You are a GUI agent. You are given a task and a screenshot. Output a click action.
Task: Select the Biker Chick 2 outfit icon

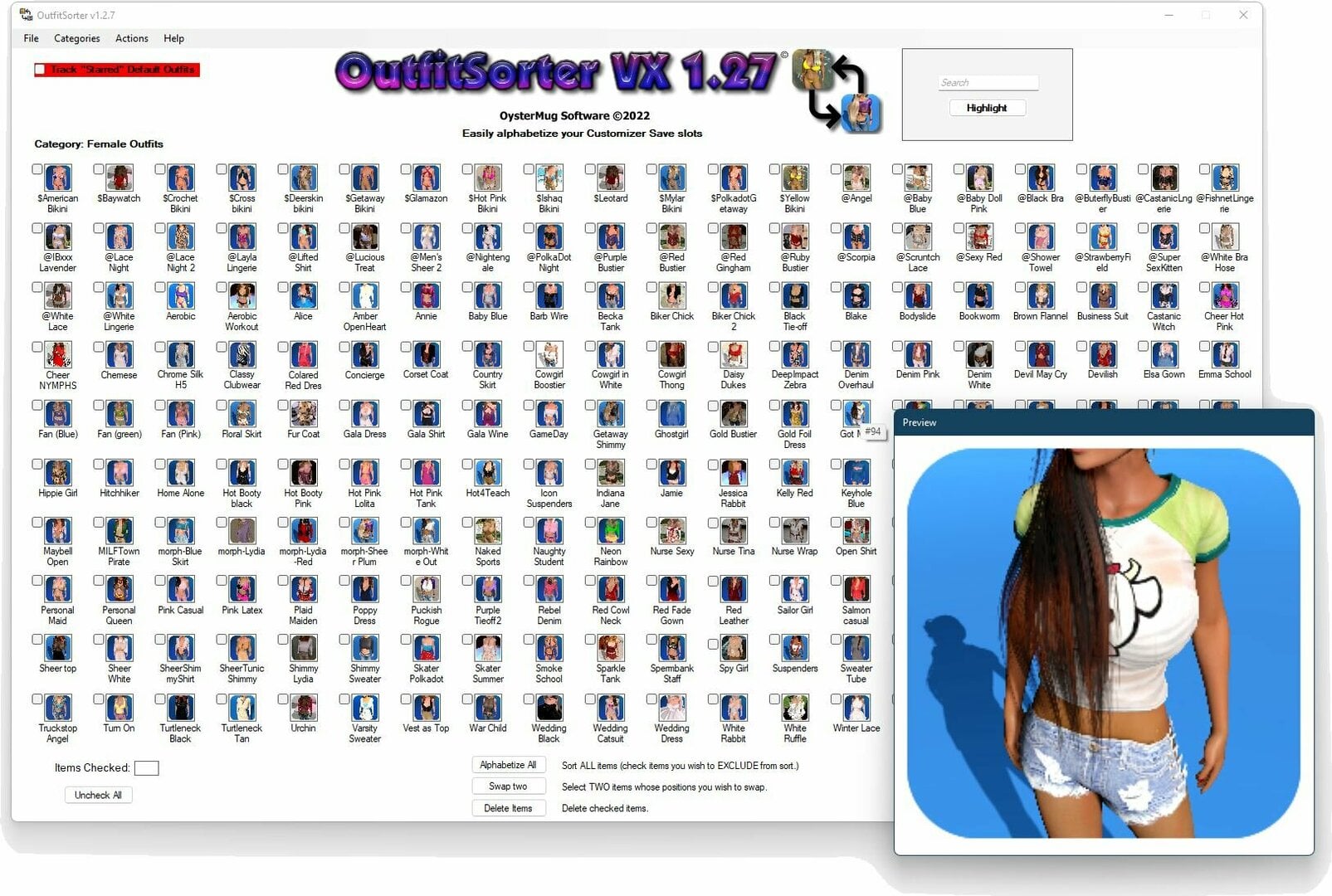[734, 296]
